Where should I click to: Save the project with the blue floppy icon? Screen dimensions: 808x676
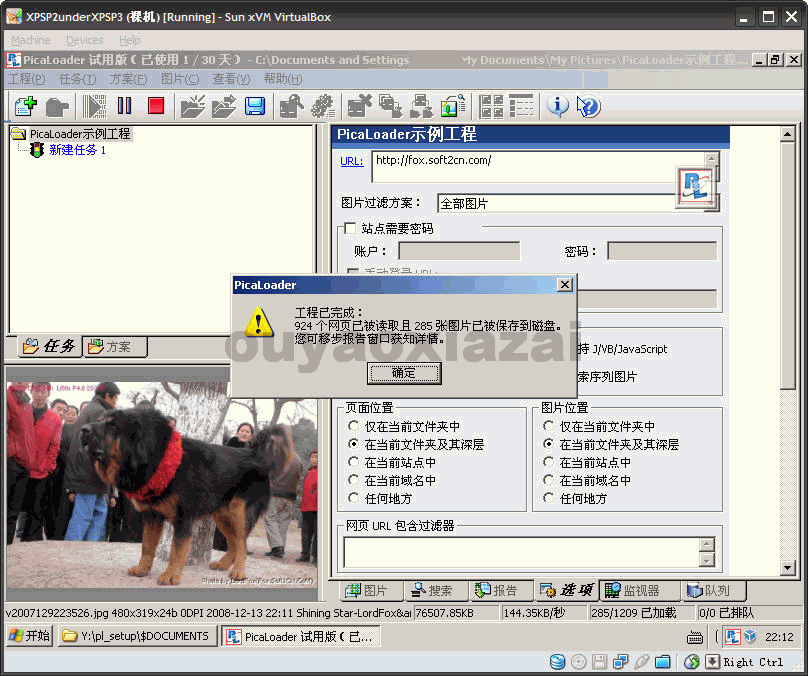[x=255, y=106]
